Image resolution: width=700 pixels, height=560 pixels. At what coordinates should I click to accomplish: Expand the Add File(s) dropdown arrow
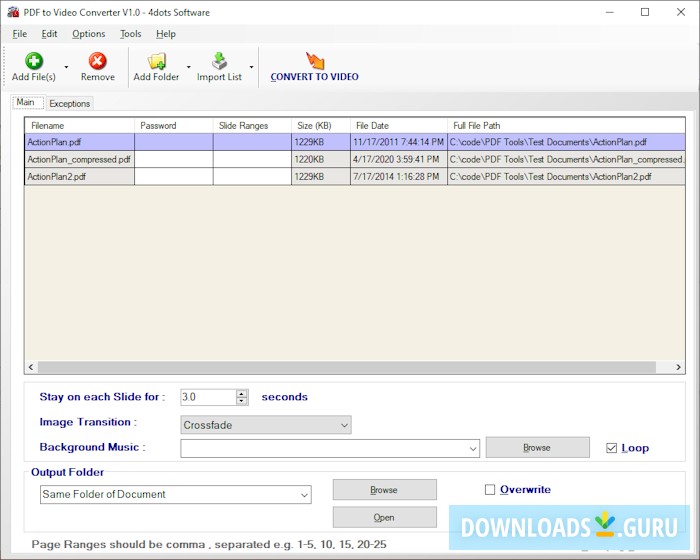pyautogui.click(x=66, y=67)
